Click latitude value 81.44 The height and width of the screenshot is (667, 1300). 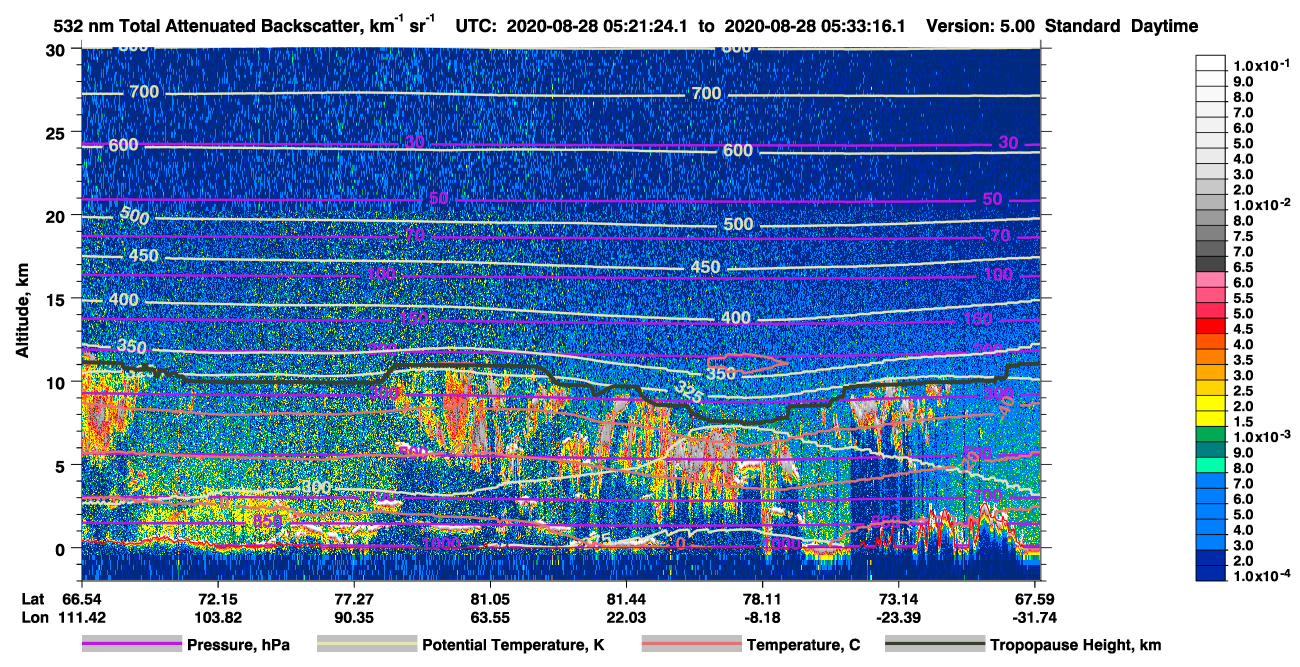click(625, 599)
